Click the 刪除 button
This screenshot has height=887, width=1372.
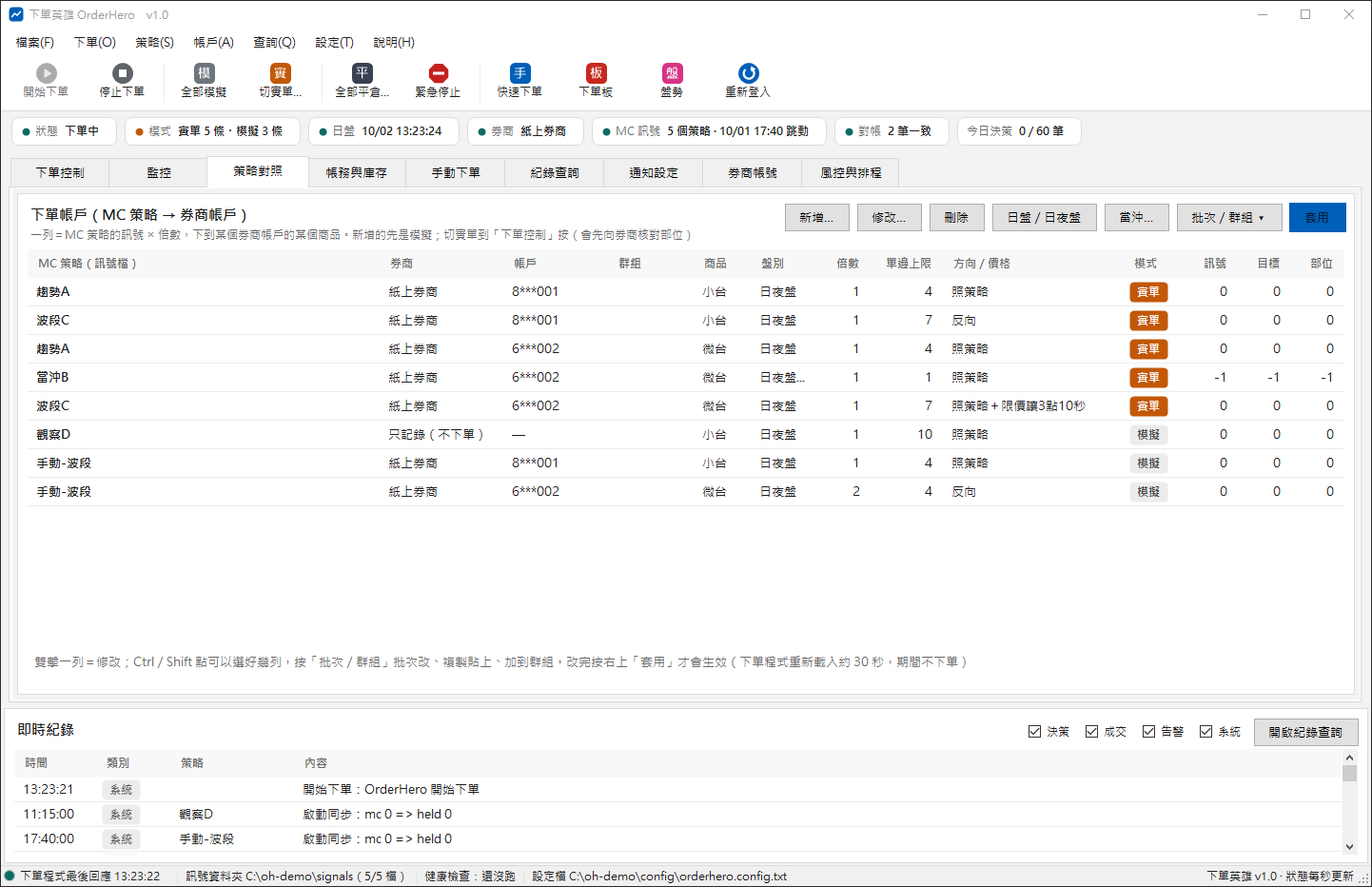pyautogui.click(x=957, y=218)
